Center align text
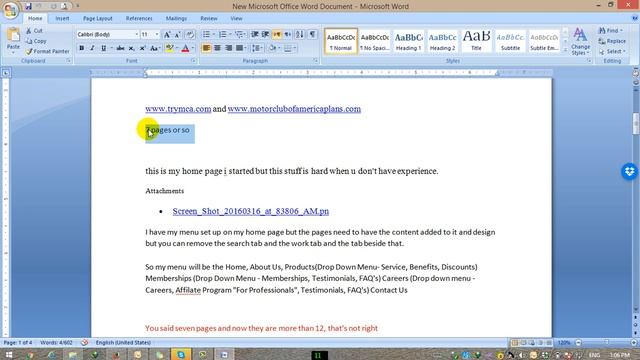Viewport: 640px width, 360px height. 218,48
